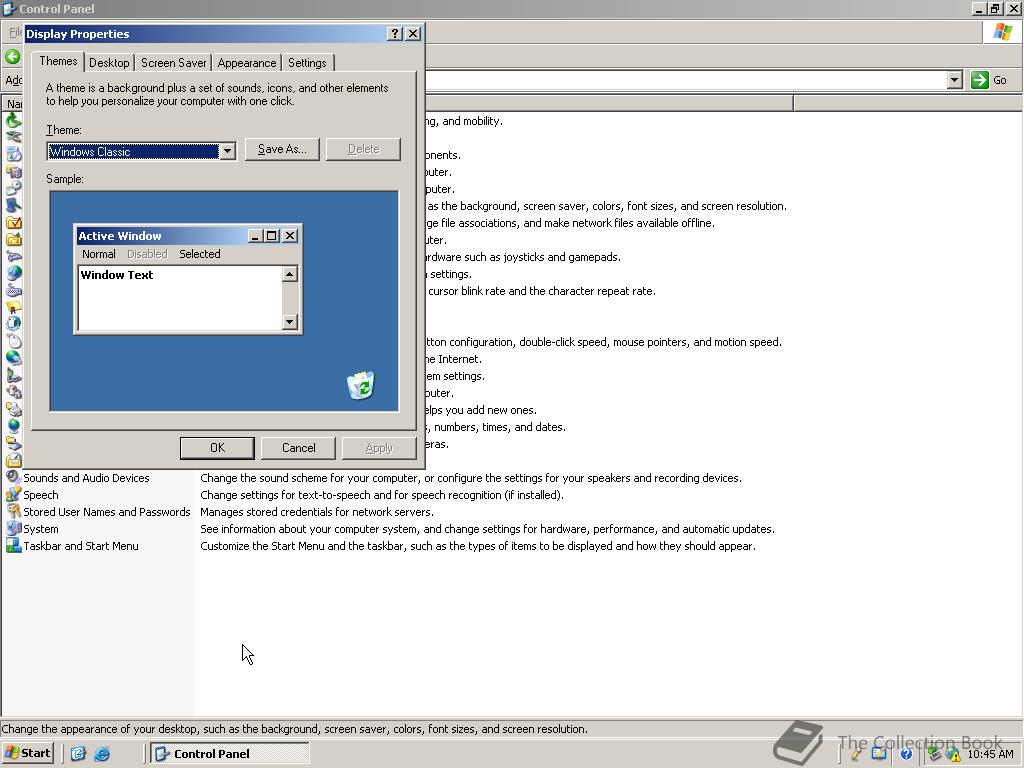The width and height of the screenshot is (1024, 768).
Task: Click the Delete theme button
Action: point(364,149)
